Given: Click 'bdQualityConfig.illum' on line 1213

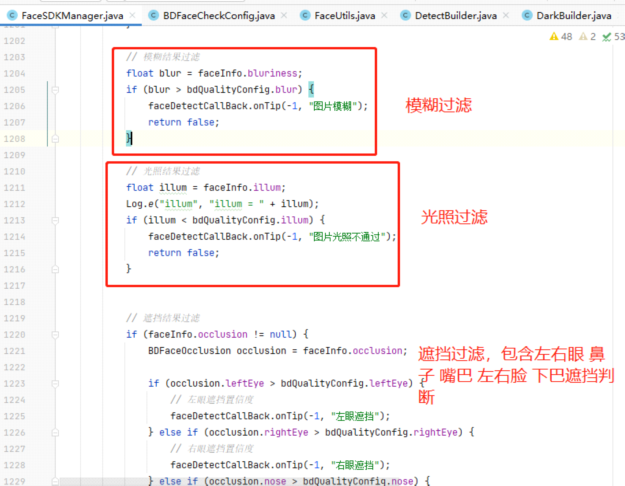Looking at the screenshot, I should point(250,220).
